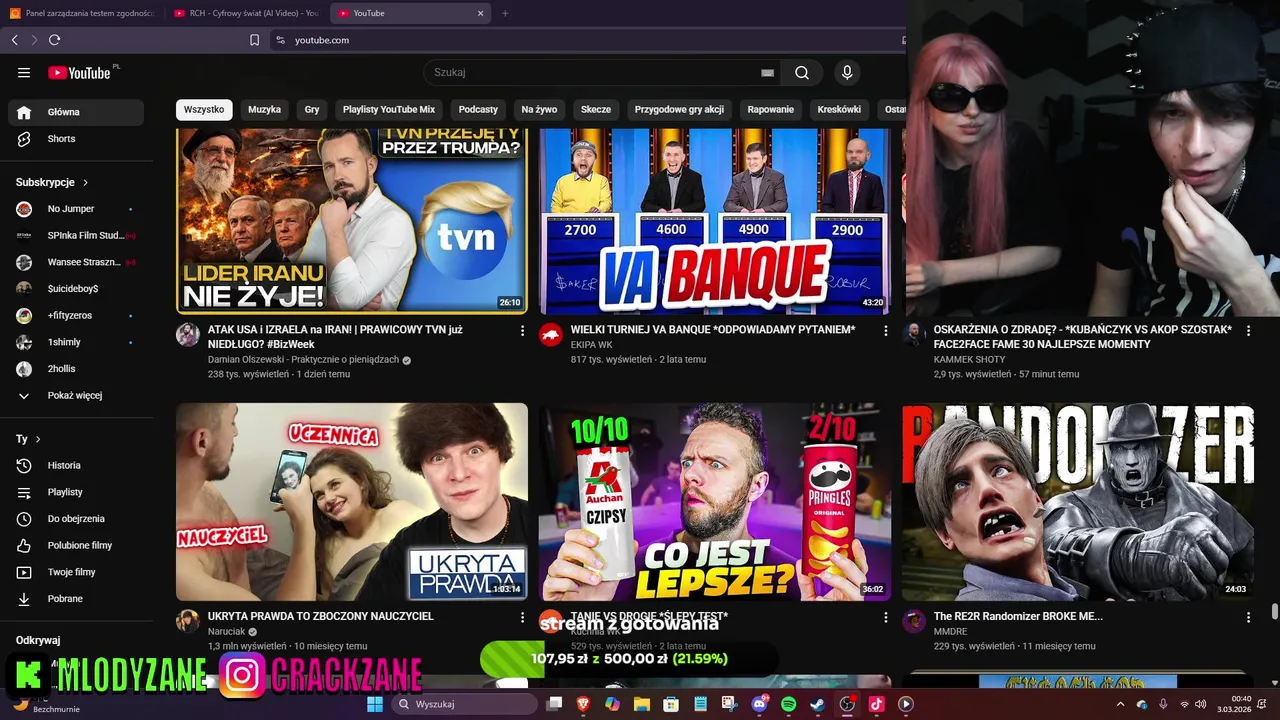Open 2hollis subscription
This screenshot has height=720, width=1280.
[x=76, y=369]
